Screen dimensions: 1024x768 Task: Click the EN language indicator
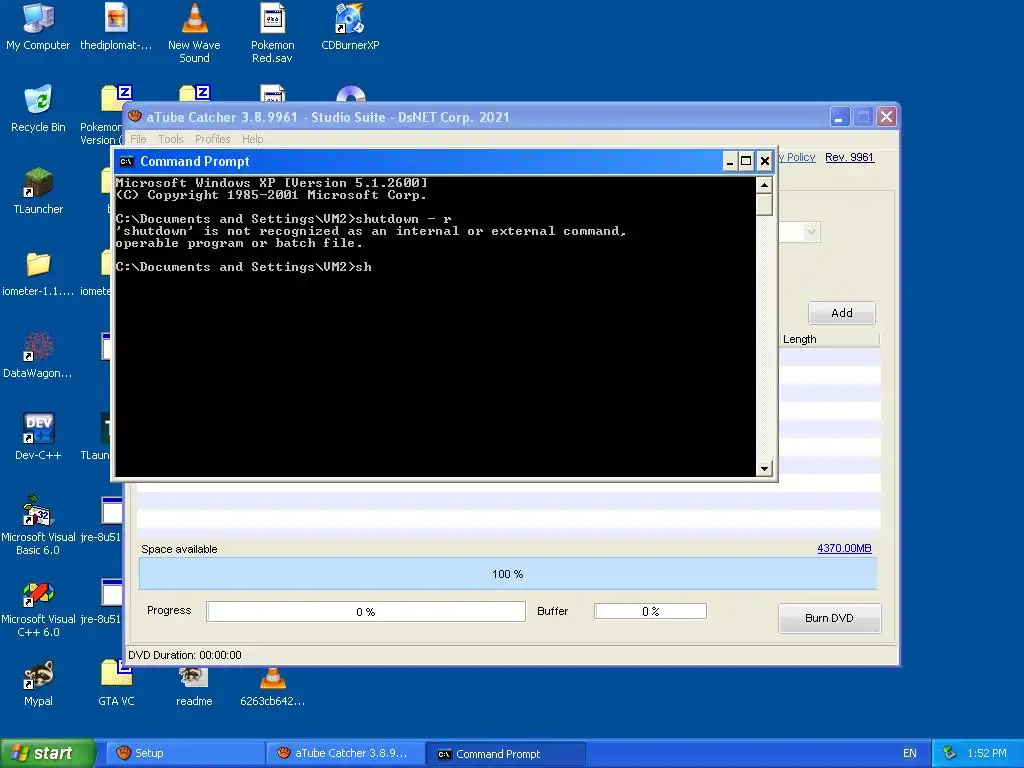(910, 753)
